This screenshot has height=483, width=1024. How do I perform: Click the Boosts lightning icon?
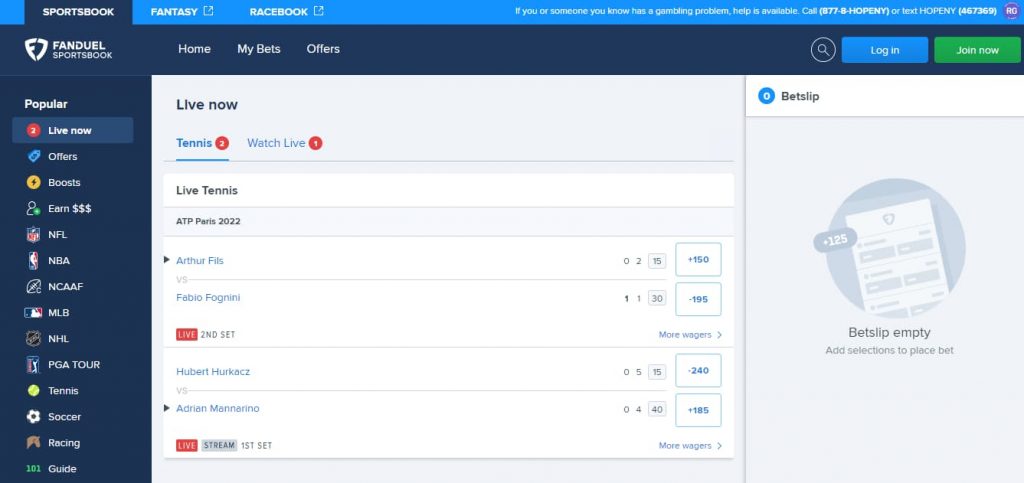[x=33, y=183]
